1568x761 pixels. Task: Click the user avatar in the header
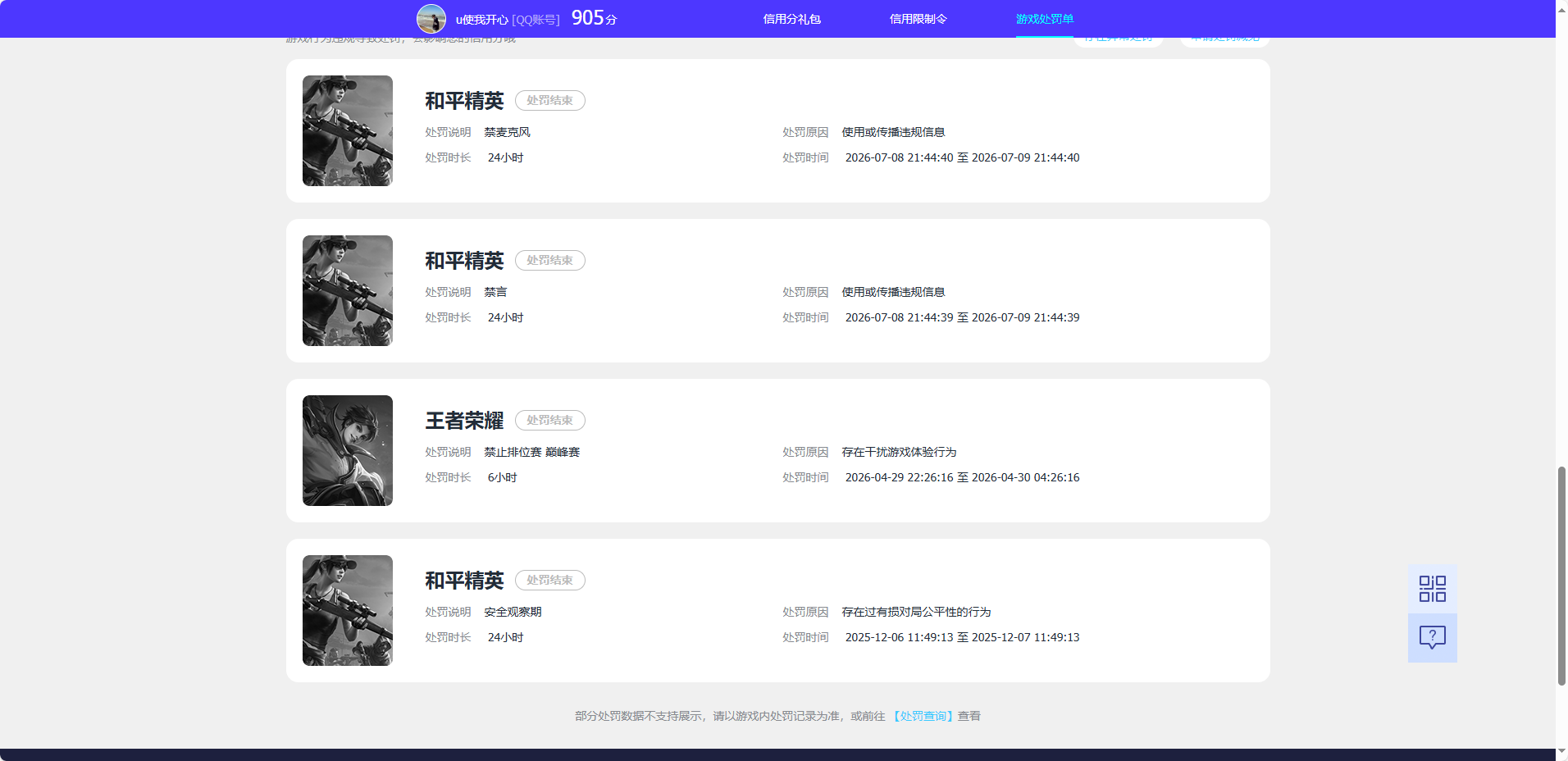click(x=431, y=19)
